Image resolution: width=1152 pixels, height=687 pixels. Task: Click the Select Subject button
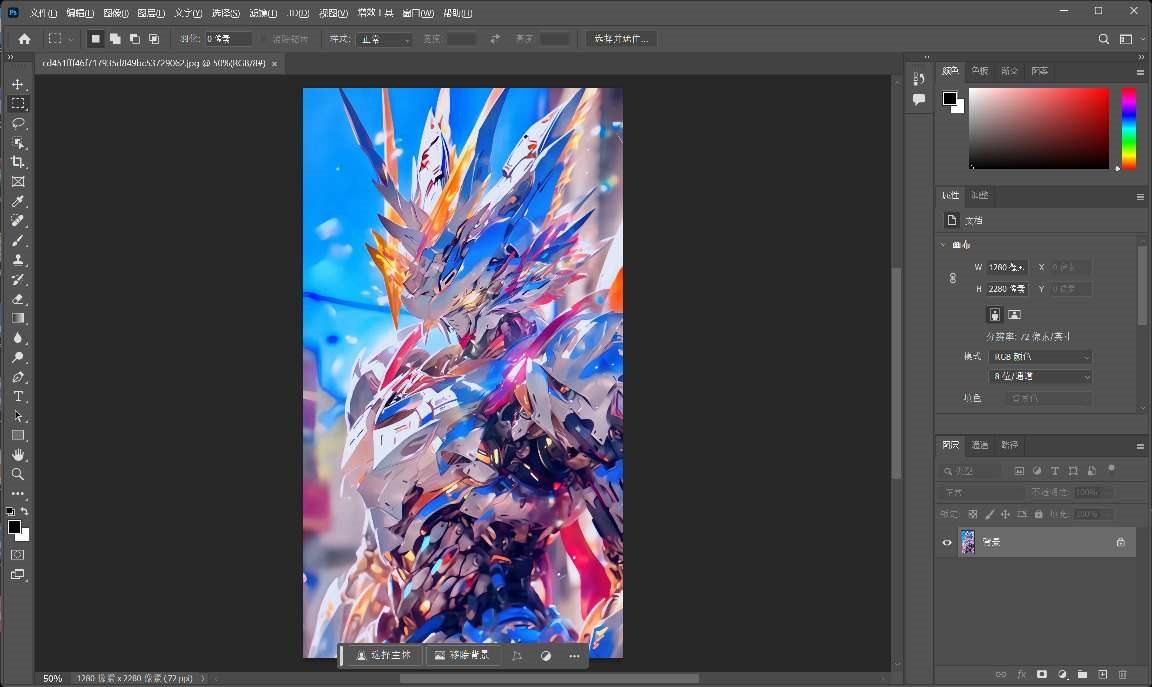383,656
